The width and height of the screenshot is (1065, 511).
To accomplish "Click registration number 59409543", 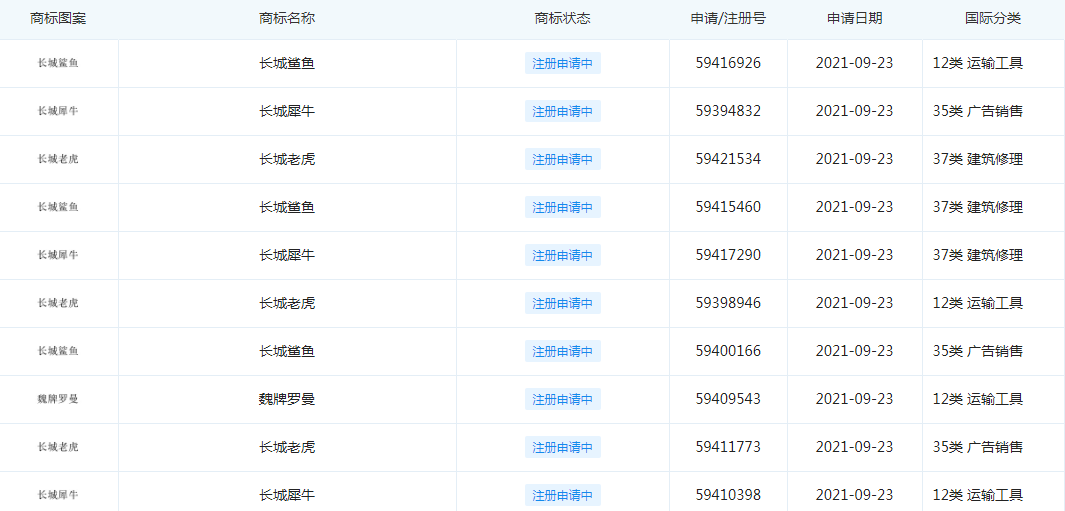I will click(728, 399).
